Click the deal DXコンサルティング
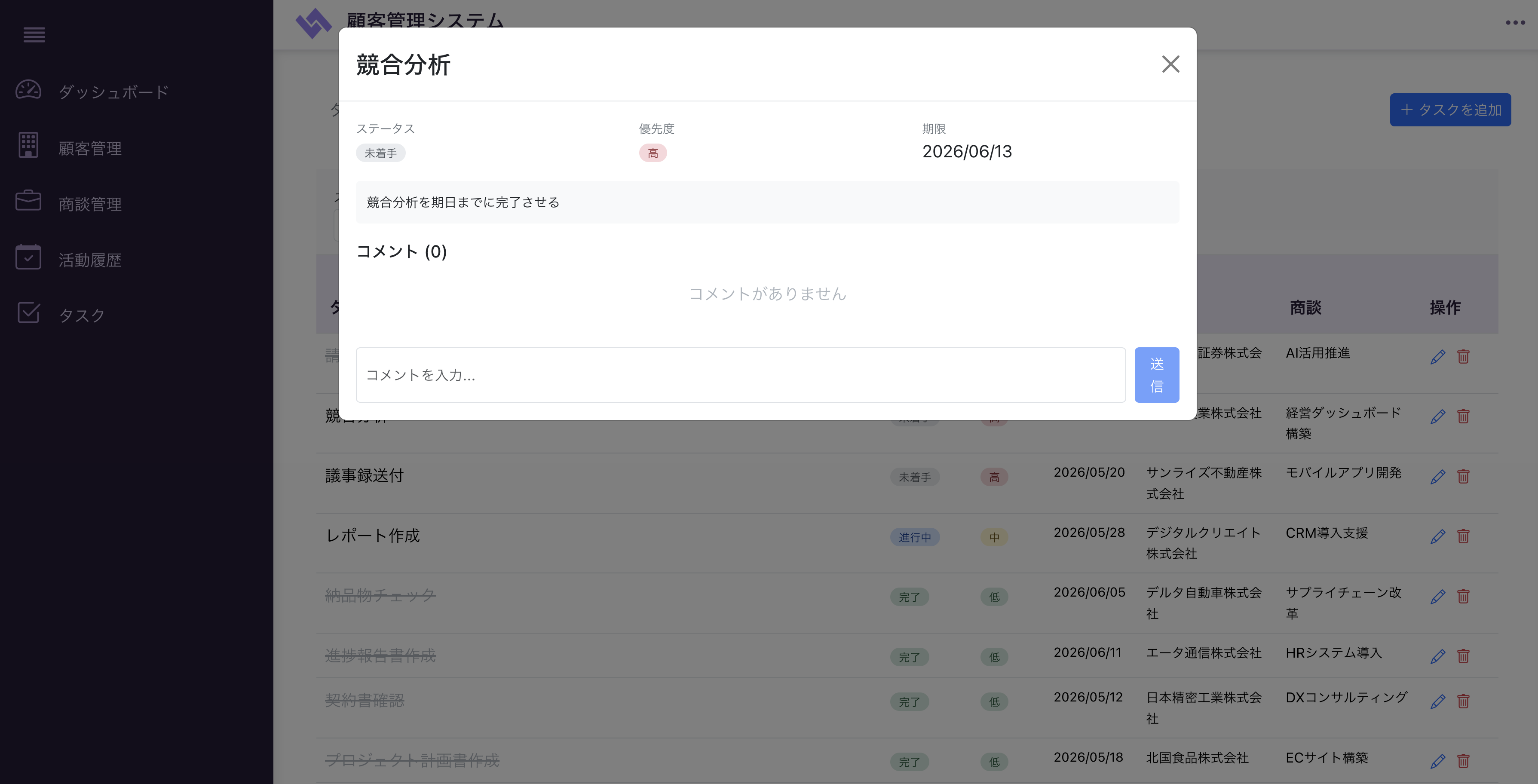The width and height of the screenshot is (1538, 784). [1347, 698]
